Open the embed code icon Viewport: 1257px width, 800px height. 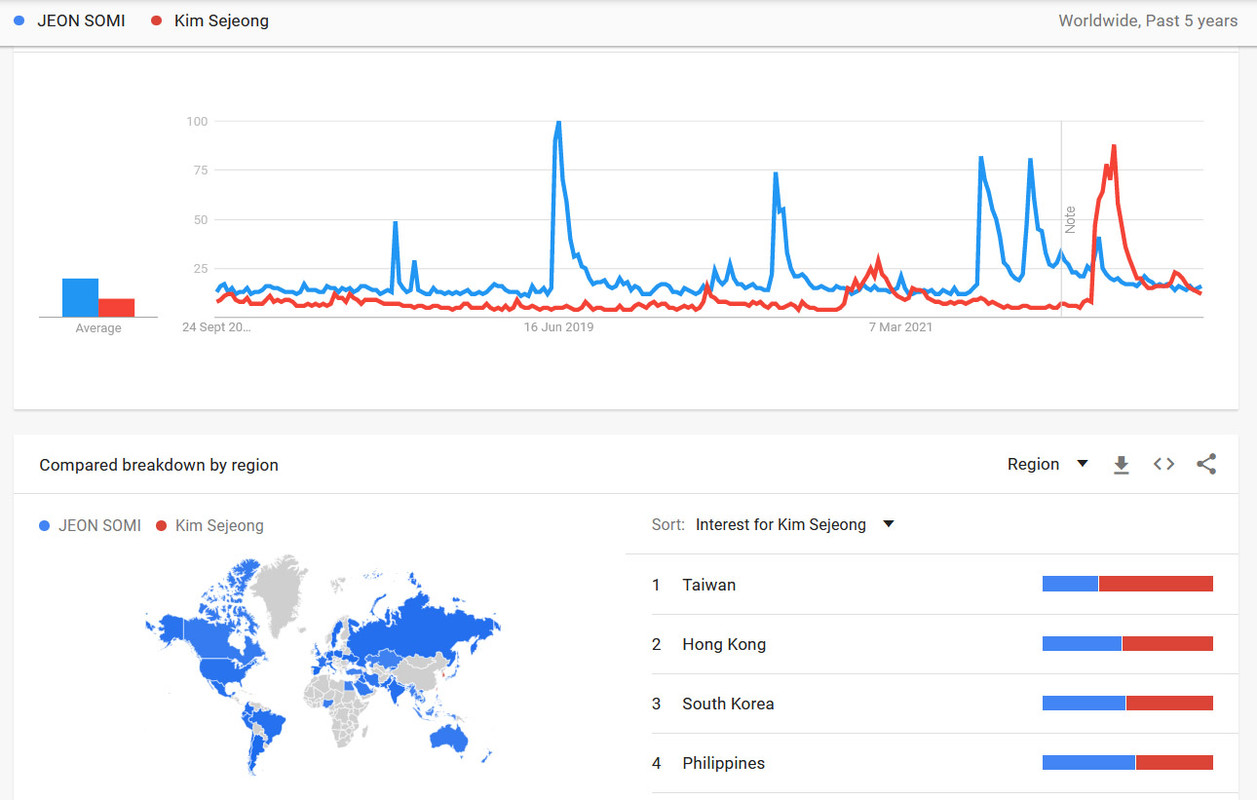(1163, 464)
